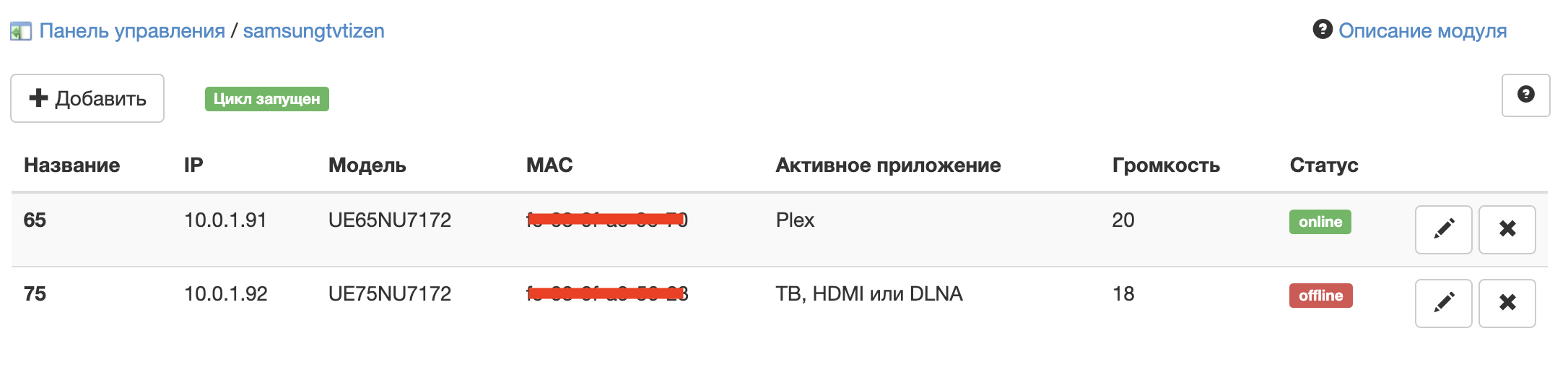The height and width of the screenshot is (383, 1568).
Task: Click the control panel home icon
Action: tap(20, 32)
